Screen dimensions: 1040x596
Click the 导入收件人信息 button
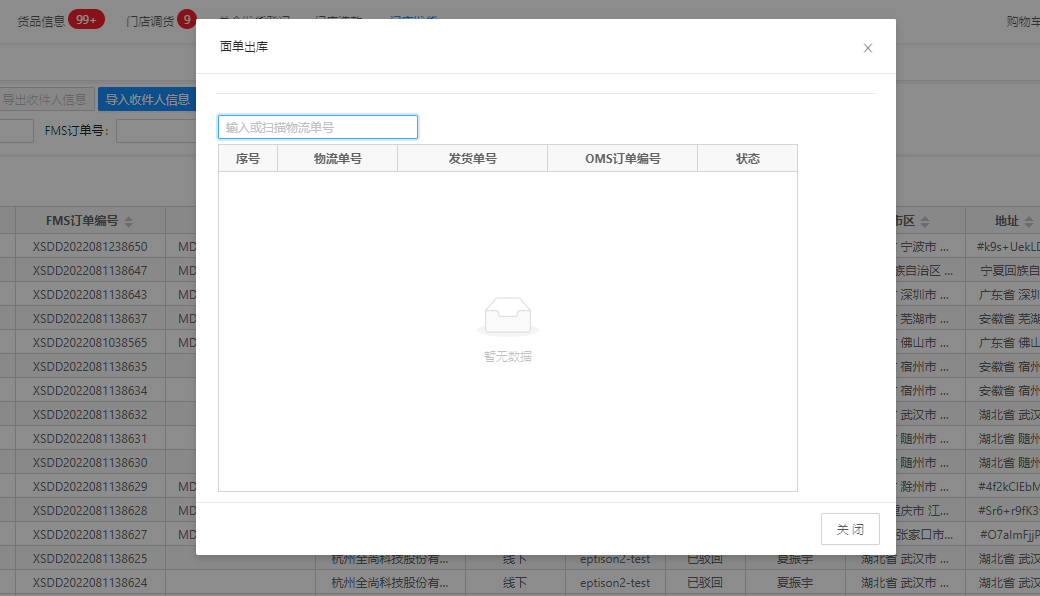pos(148,100)
